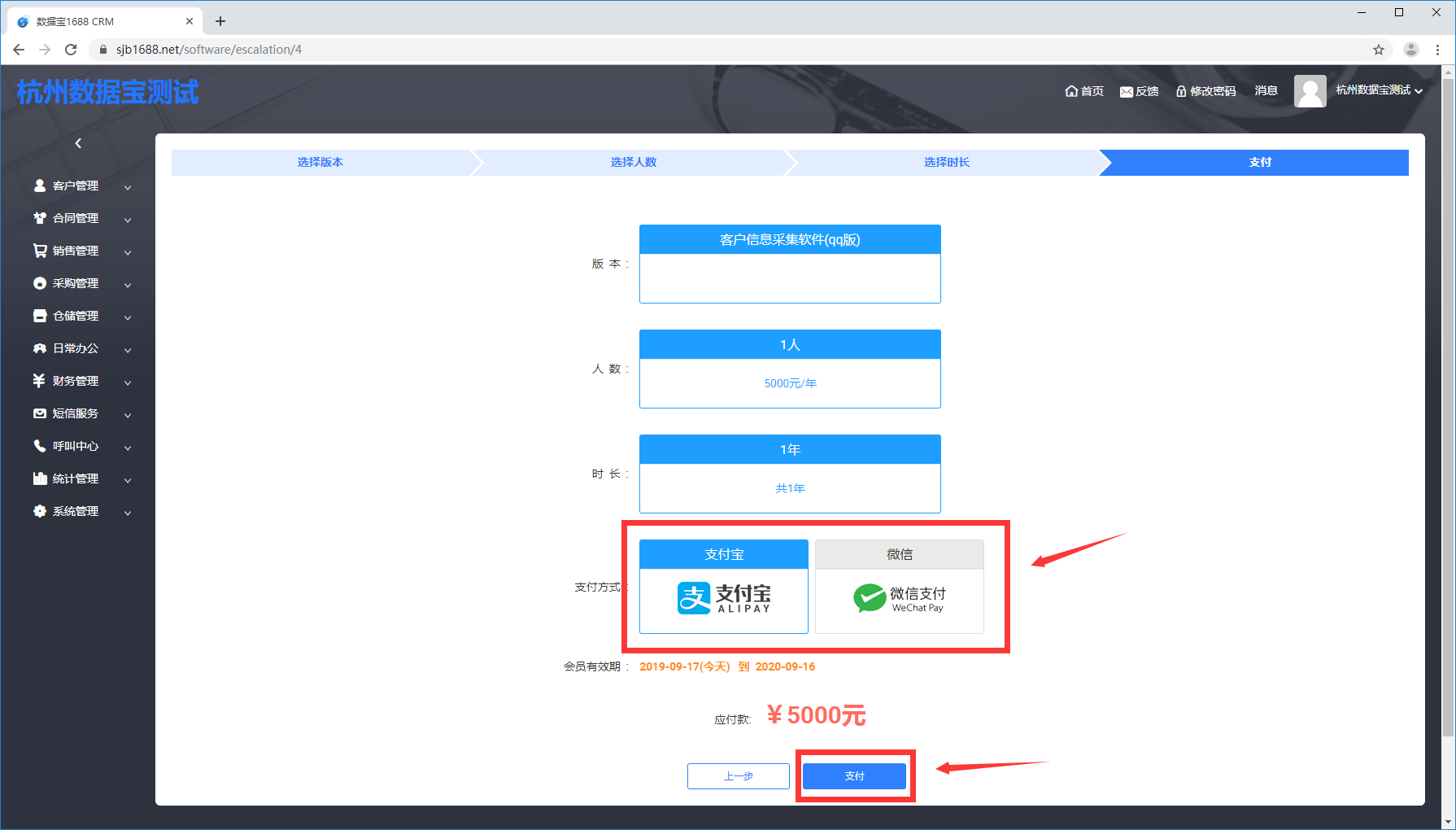Open the Chrome three-dot menu
Viewport: 1456px width, 830px height.
coord(1438,50)
